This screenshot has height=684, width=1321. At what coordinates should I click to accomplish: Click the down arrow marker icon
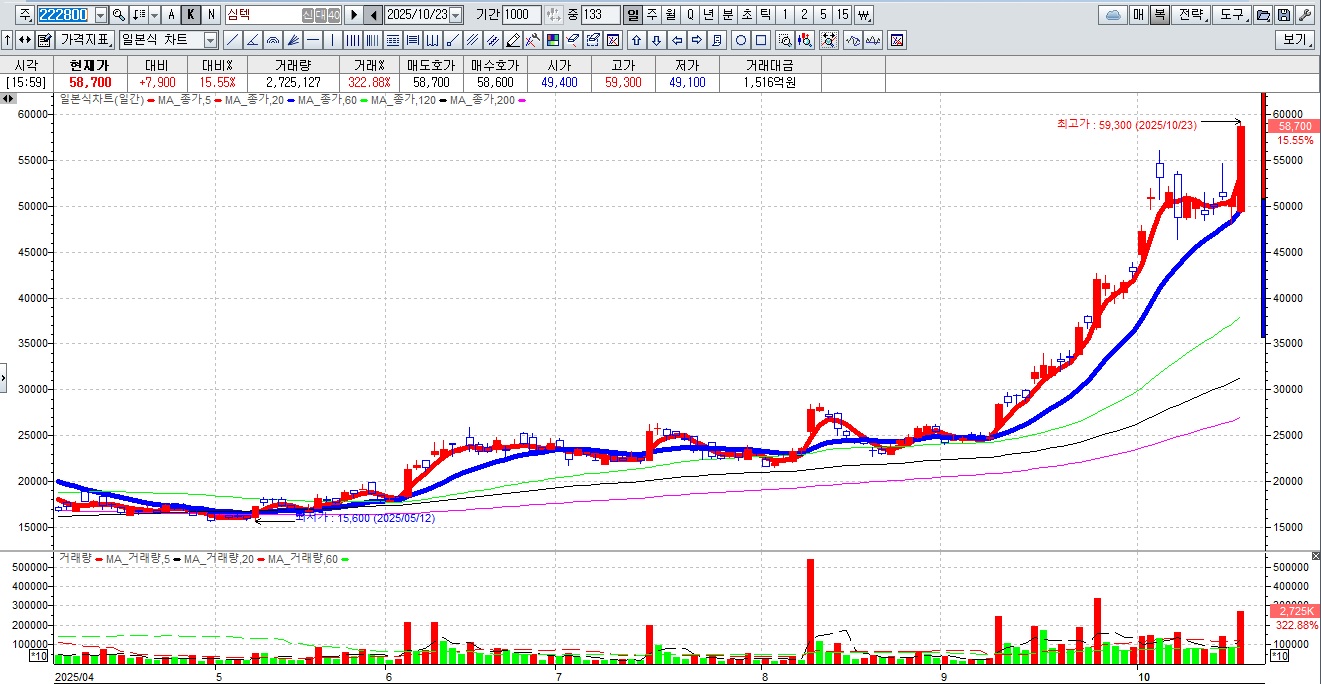[657, 40]
